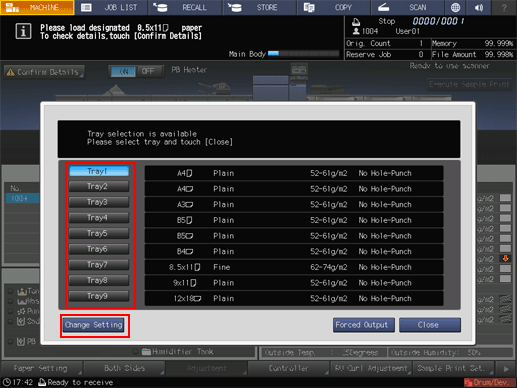
Task: Open Controller option at bottom bar
Action: click(x=289, y=368)
